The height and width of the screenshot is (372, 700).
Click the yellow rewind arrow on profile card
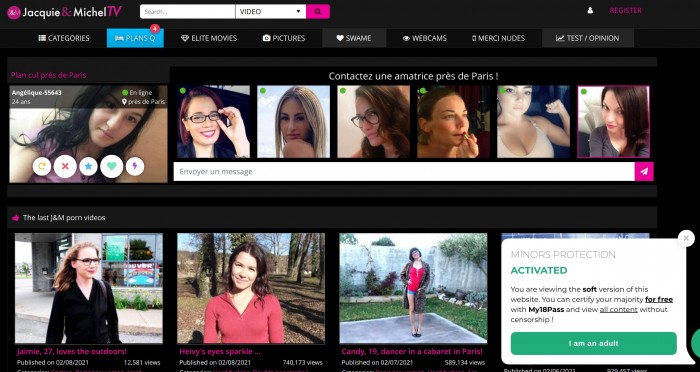42,167
